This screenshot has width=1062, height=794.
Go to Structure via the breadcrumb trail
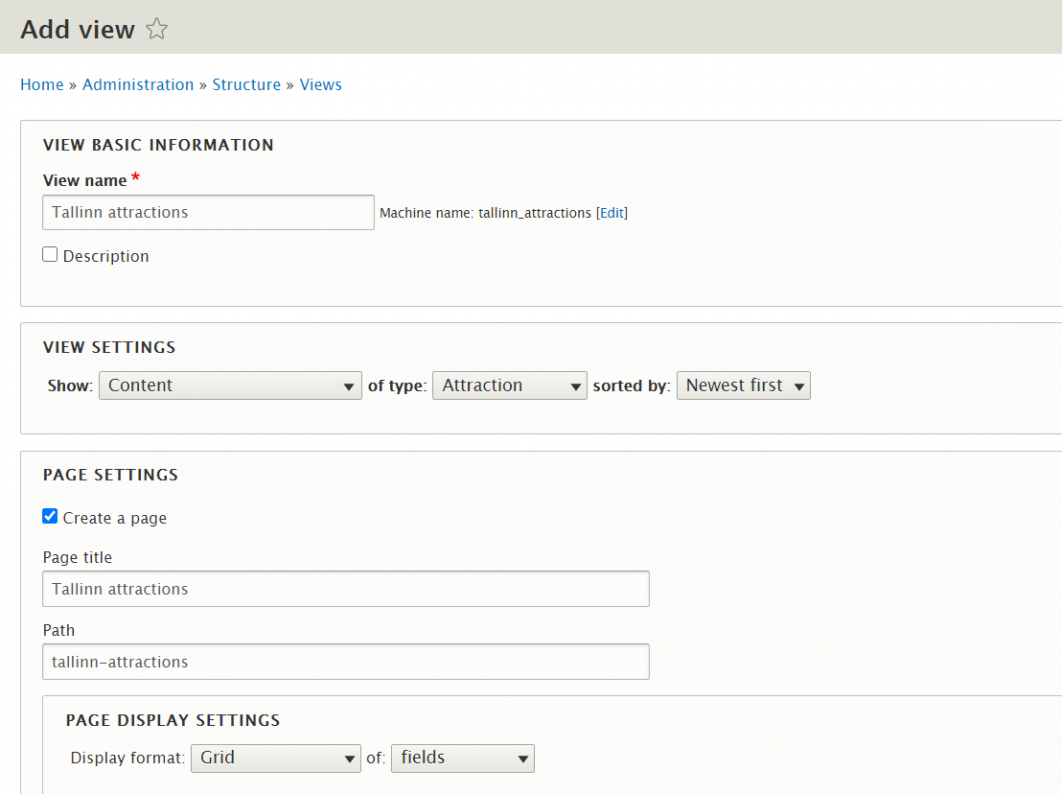246,84
